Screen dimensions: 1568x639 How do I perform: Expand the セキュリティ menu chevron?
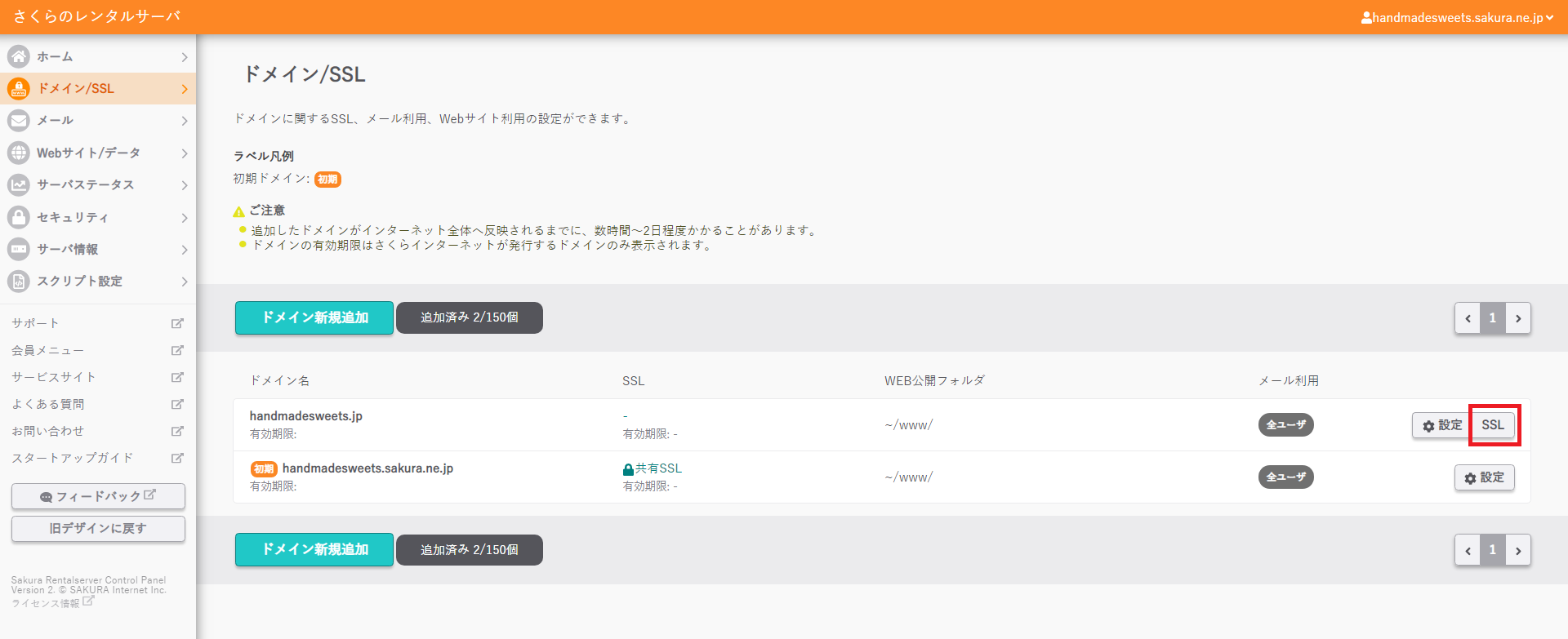pos(185,218)
